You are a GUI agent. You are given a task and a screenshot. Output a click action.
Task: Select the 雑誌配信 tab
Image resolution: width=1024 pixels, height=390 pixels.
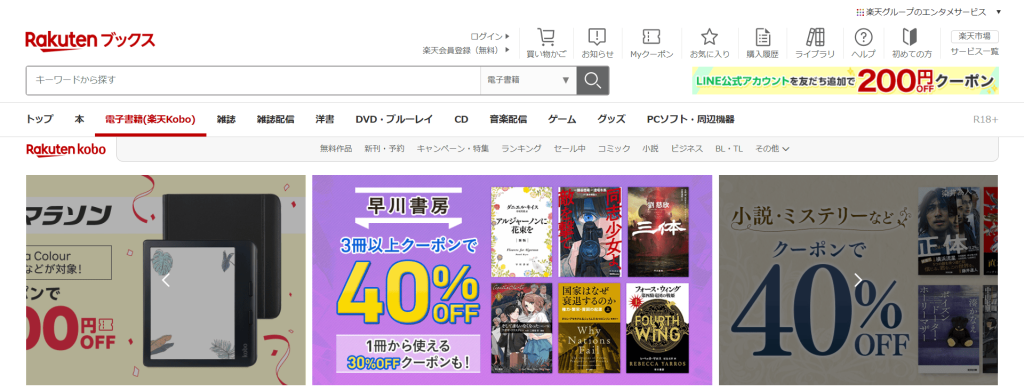click(x=275, y=120)
